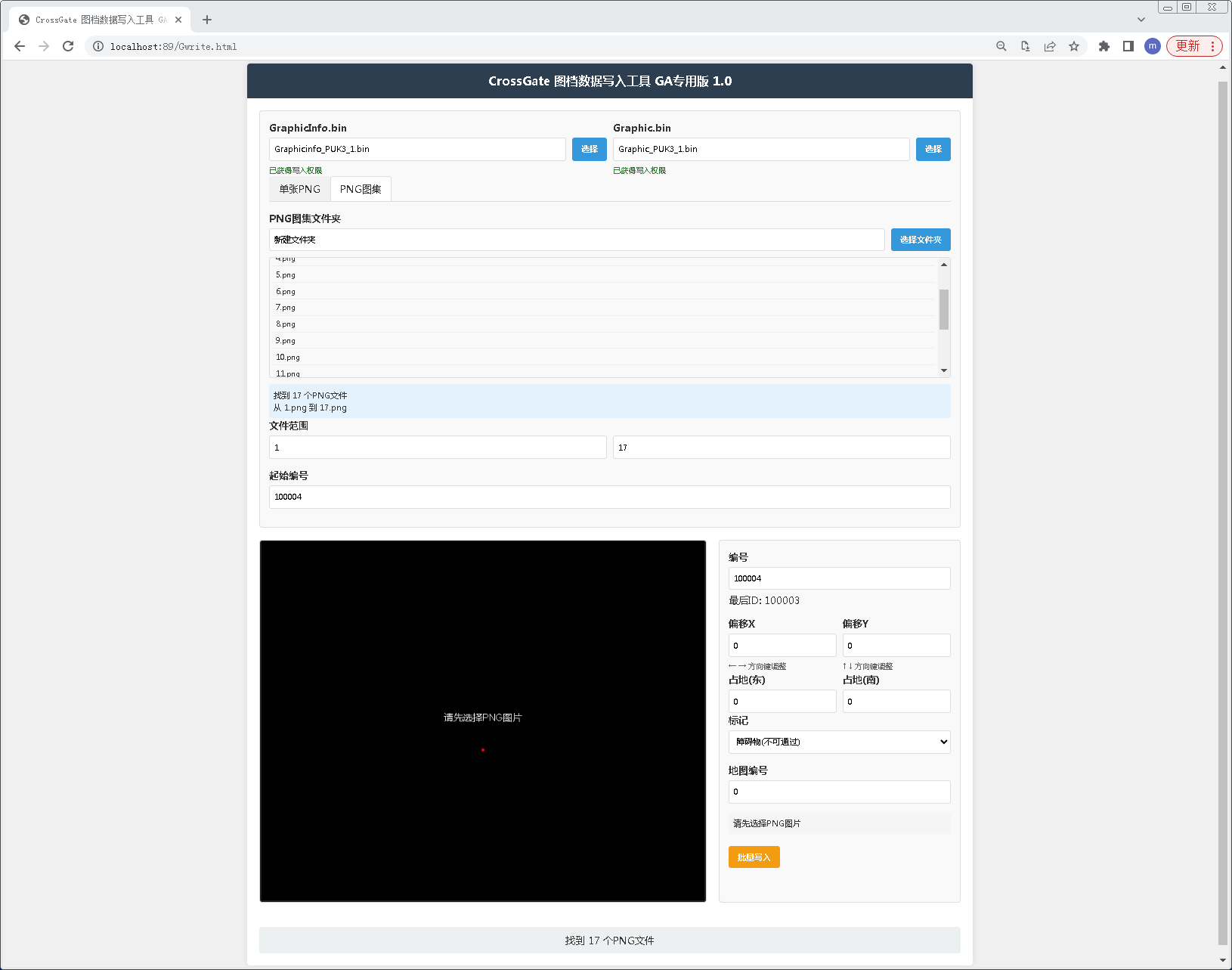Click the 编号 input field

pyautogui.click(x=840, y=578)
